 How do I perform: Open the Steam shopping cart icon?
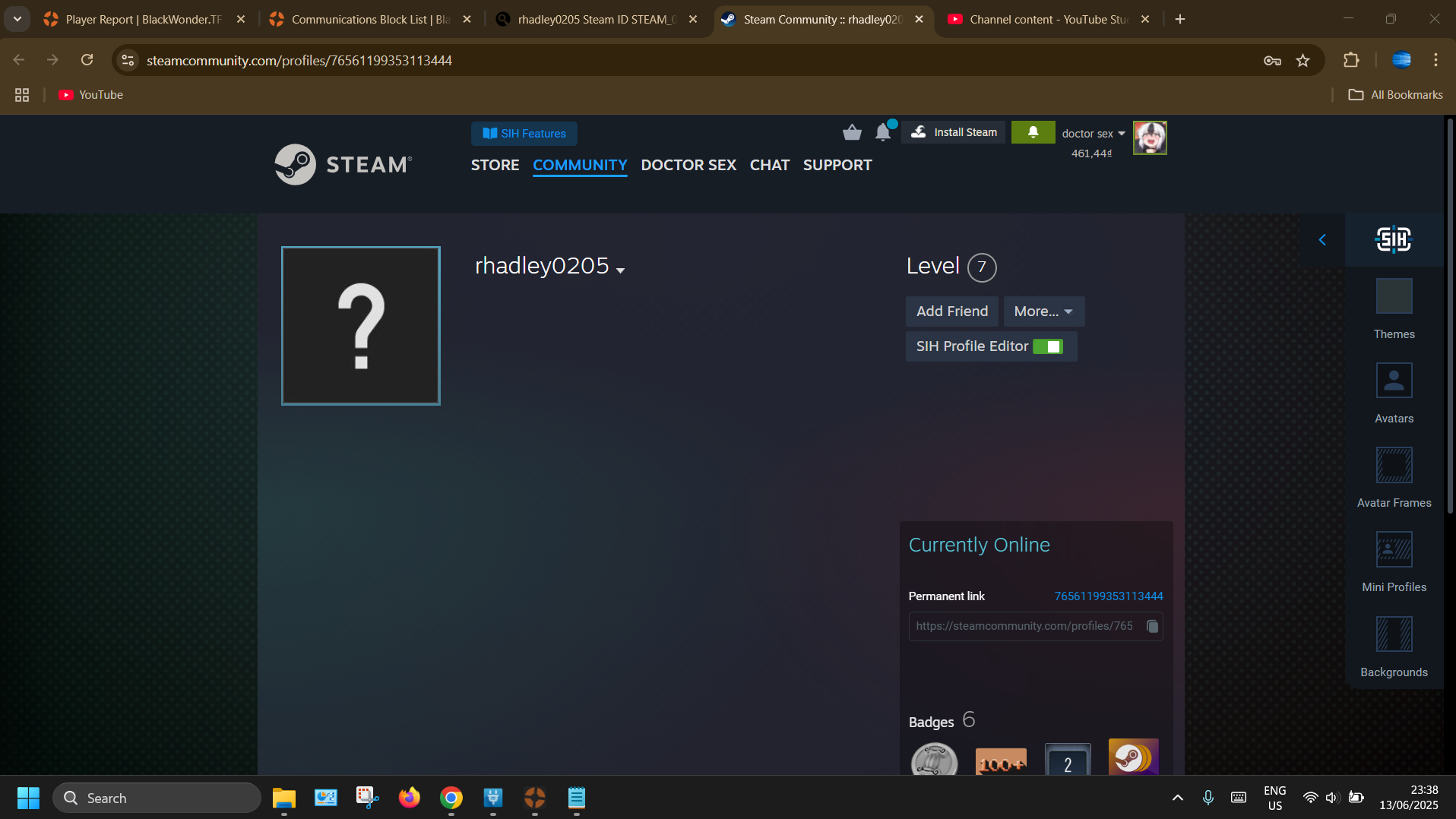[852, 133]
